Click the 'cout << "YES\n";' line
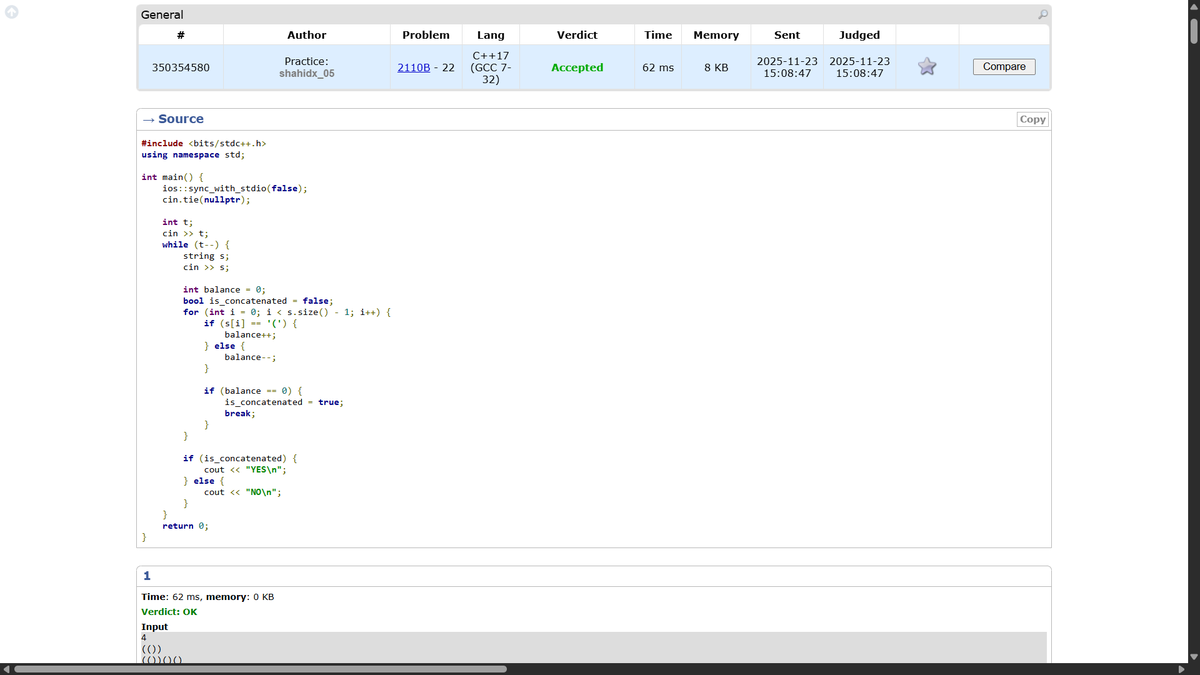The image size is (1200, 675). [x=246, y=470]
